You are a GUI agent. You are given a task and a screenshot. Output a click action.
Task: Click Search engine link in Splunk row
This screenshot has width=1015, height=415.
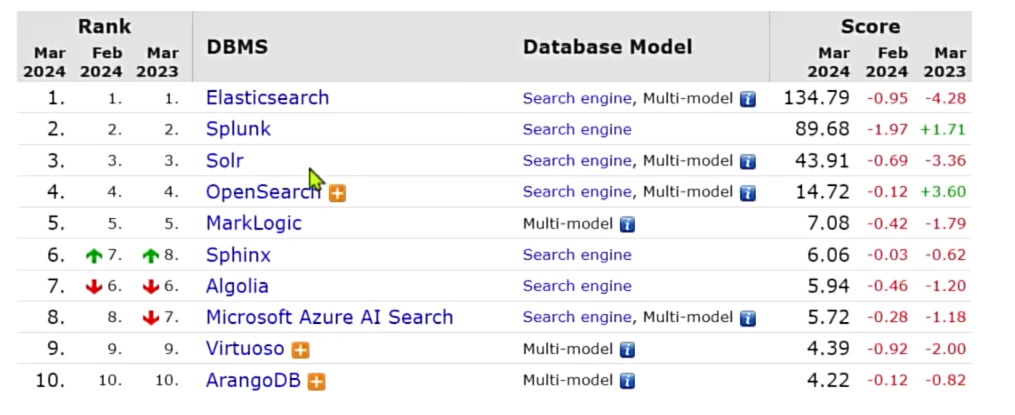(x=577, y=129)
